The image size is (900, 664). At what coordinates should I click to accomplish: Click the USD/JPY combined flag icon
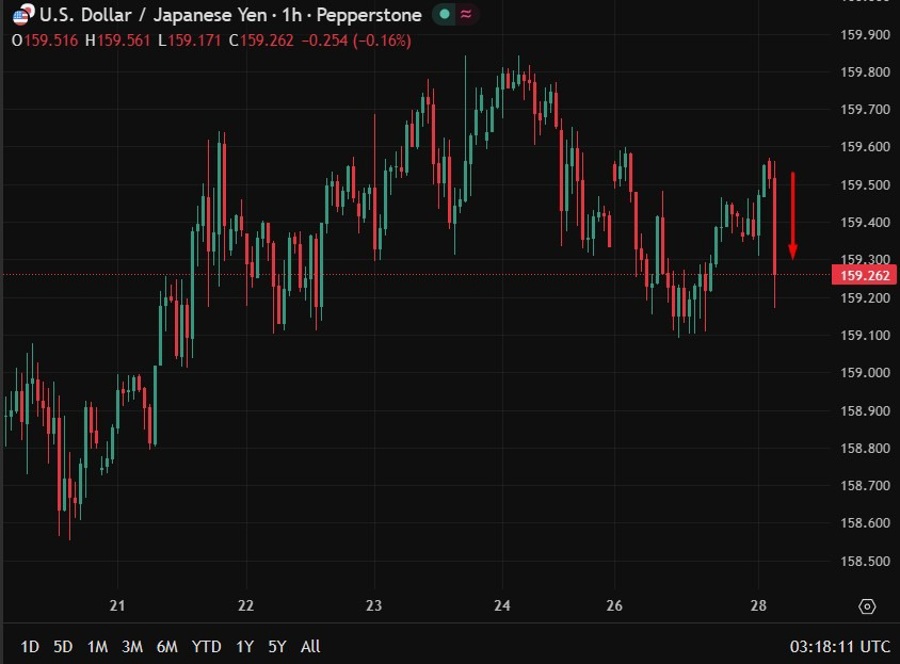point(21,15)
